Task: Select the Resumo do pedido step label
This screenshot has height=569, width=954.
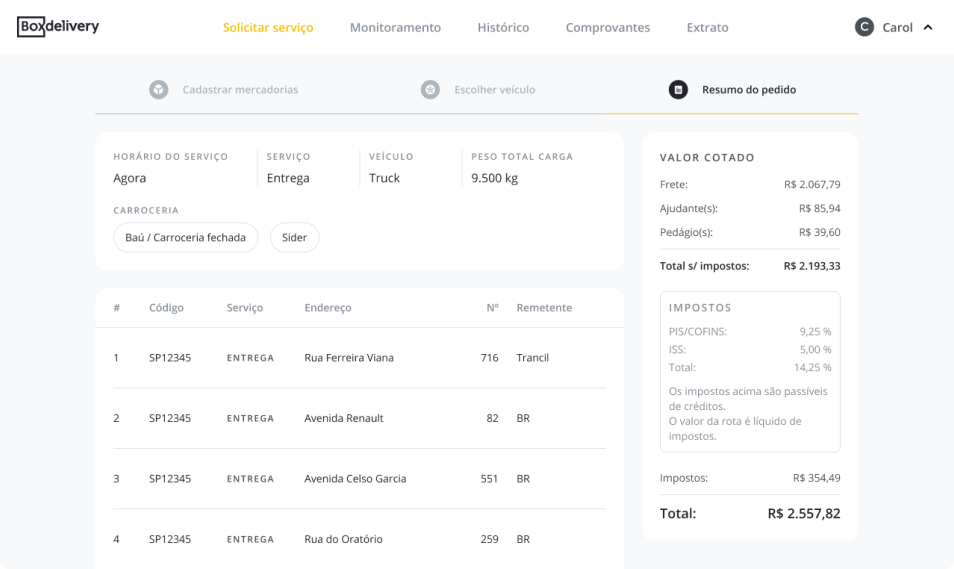Action: coord(749,90)
